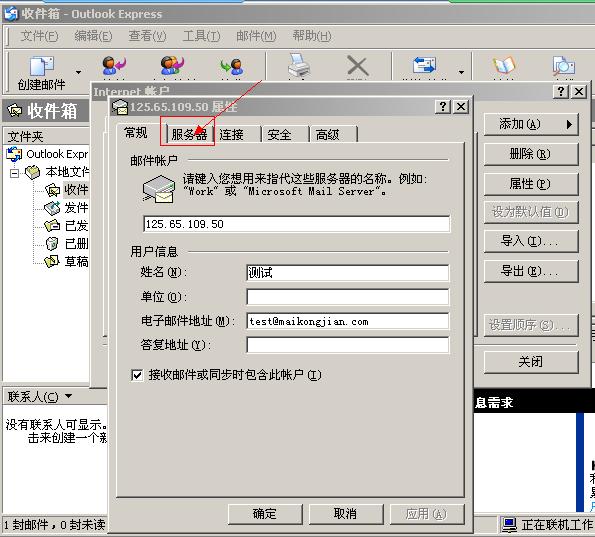Viewport: 595px width, 537px height.
Task: Click the 正在联机工作 status bar icon
Action: click(510, 525)
